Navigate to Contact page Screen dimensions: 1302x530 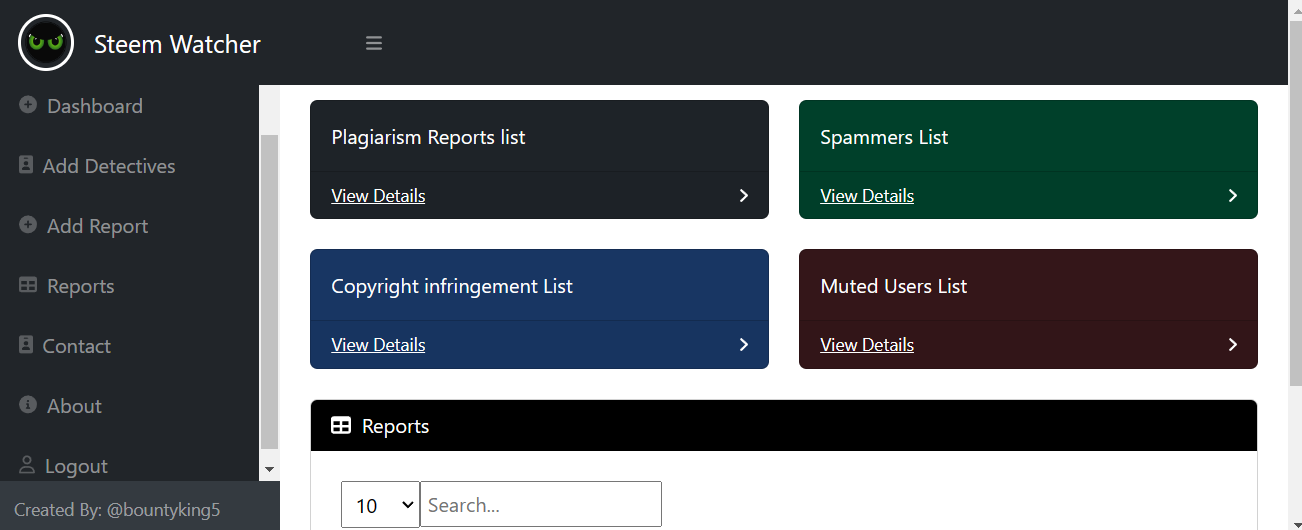[x=76, y=346]
